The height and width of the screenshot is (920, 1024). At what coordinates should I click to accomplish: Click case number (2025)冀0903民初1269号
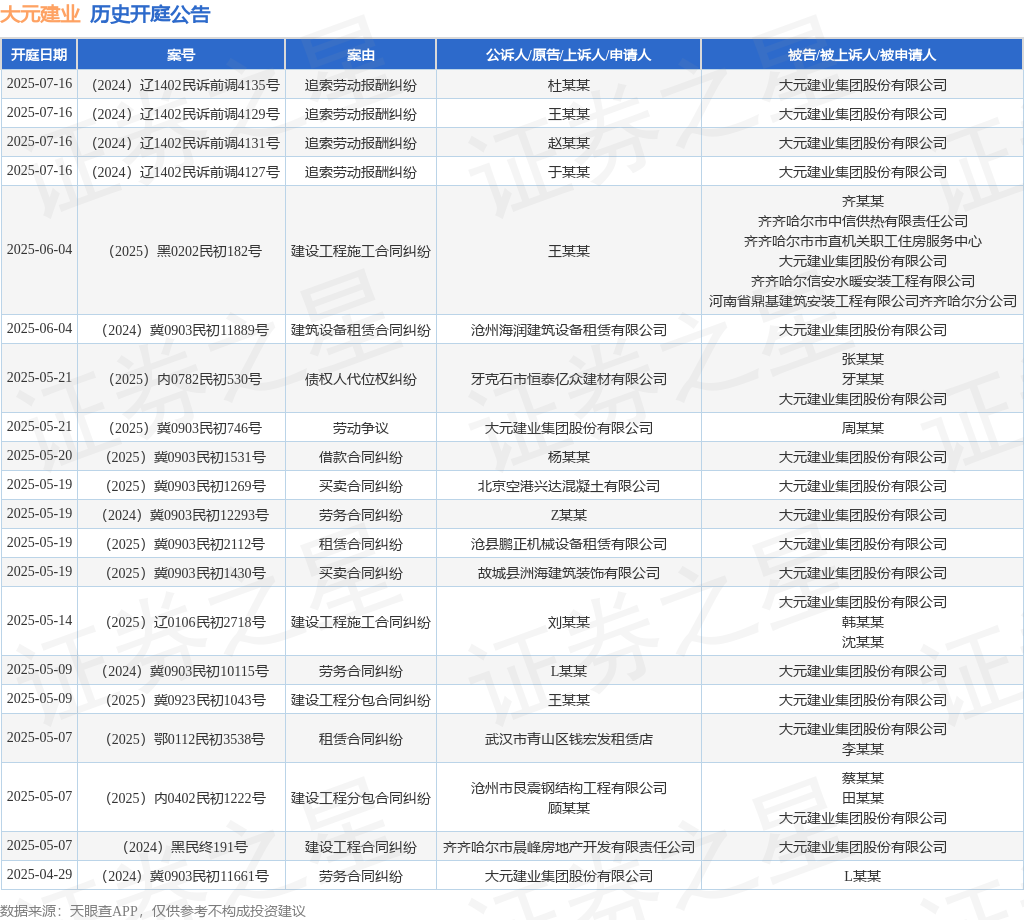click(x=185, y=486)
